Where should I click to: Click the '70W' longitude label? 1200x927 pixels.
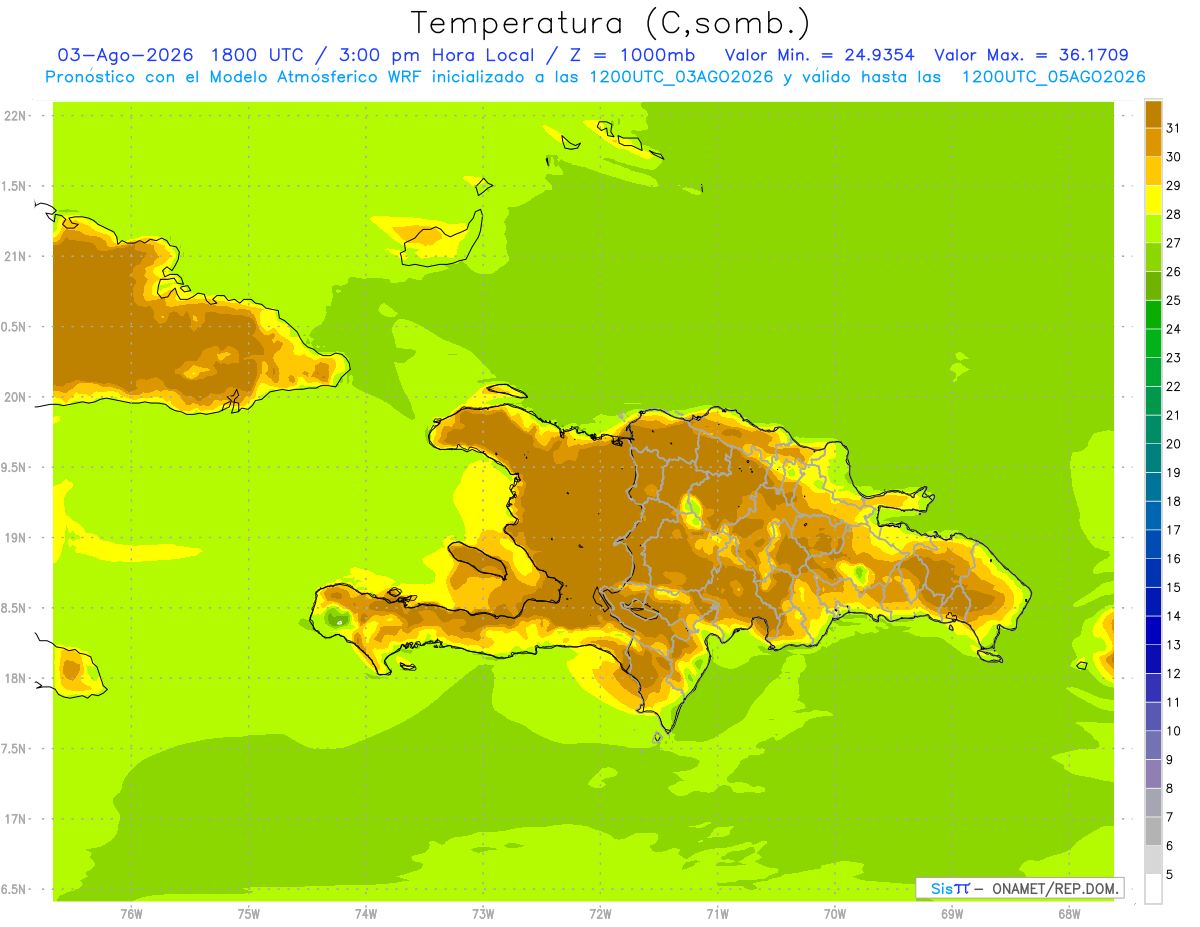click(x=835, y=914)
